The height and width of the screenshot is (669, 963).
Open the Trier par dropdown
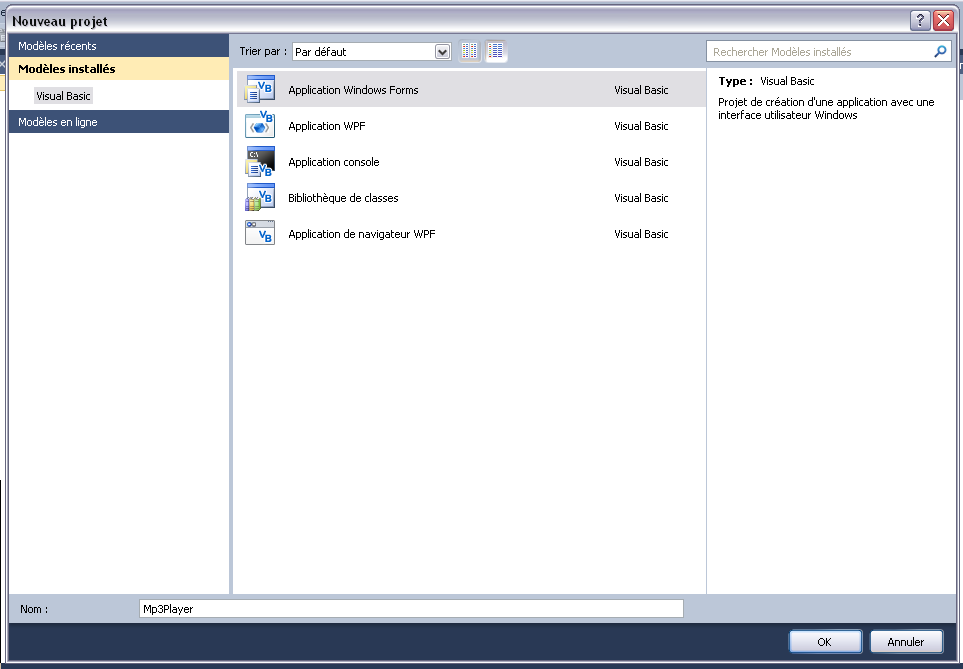[x=443, y=52]
